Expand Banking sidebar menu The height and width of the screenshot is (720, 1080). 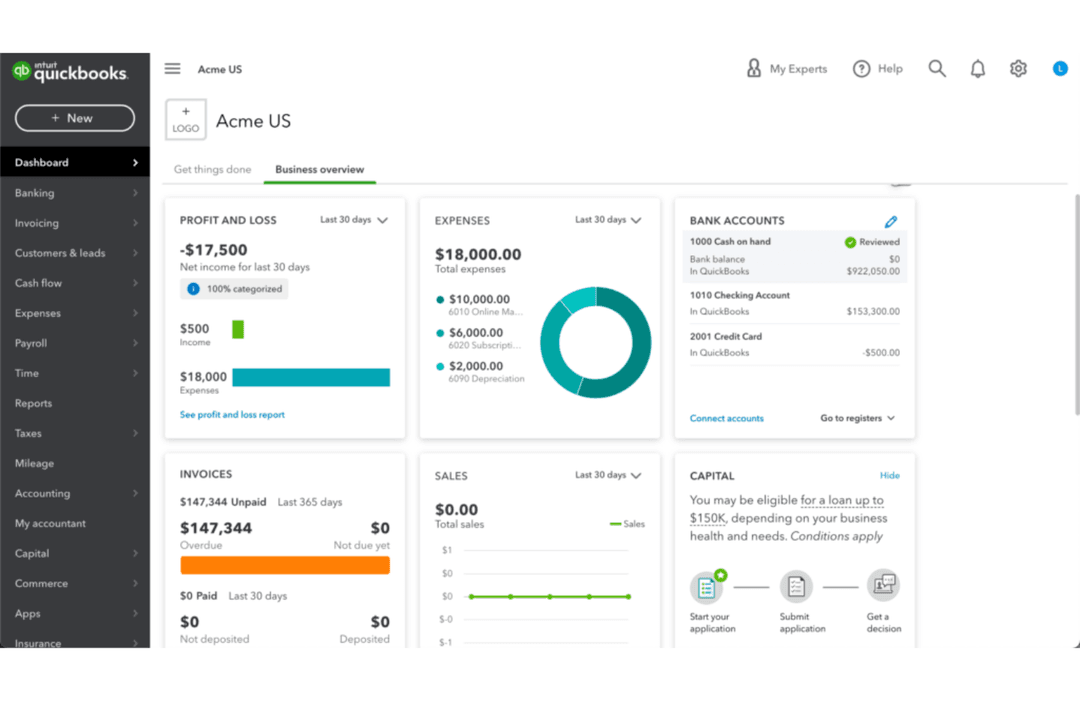click(75, 193)
